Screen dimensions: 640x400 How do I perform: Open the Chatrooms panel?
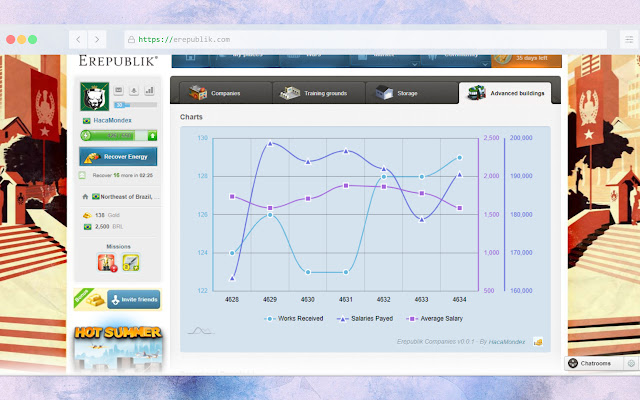click(595, 363)
